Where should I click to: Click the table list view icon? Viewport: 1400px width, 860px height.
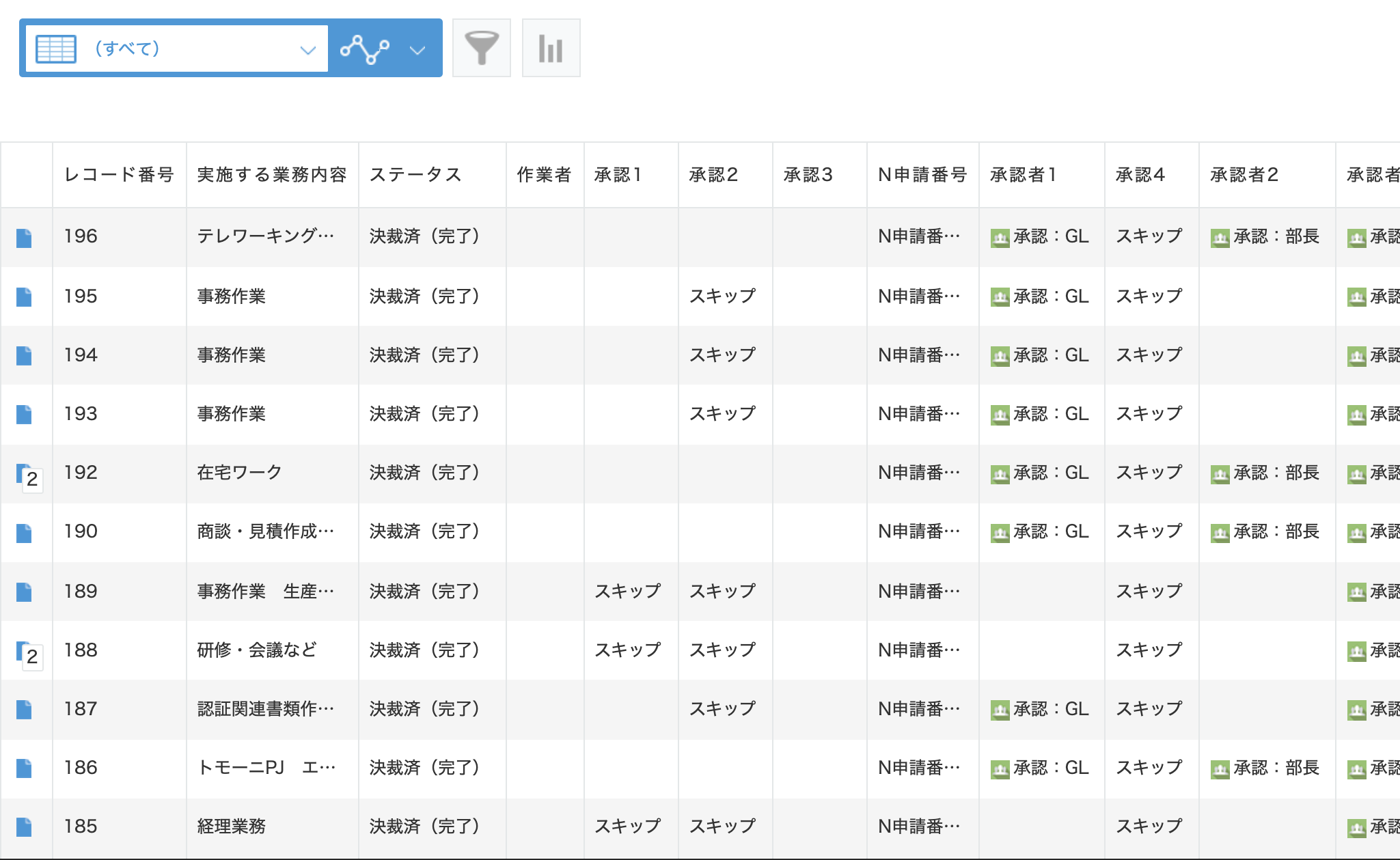55,49
